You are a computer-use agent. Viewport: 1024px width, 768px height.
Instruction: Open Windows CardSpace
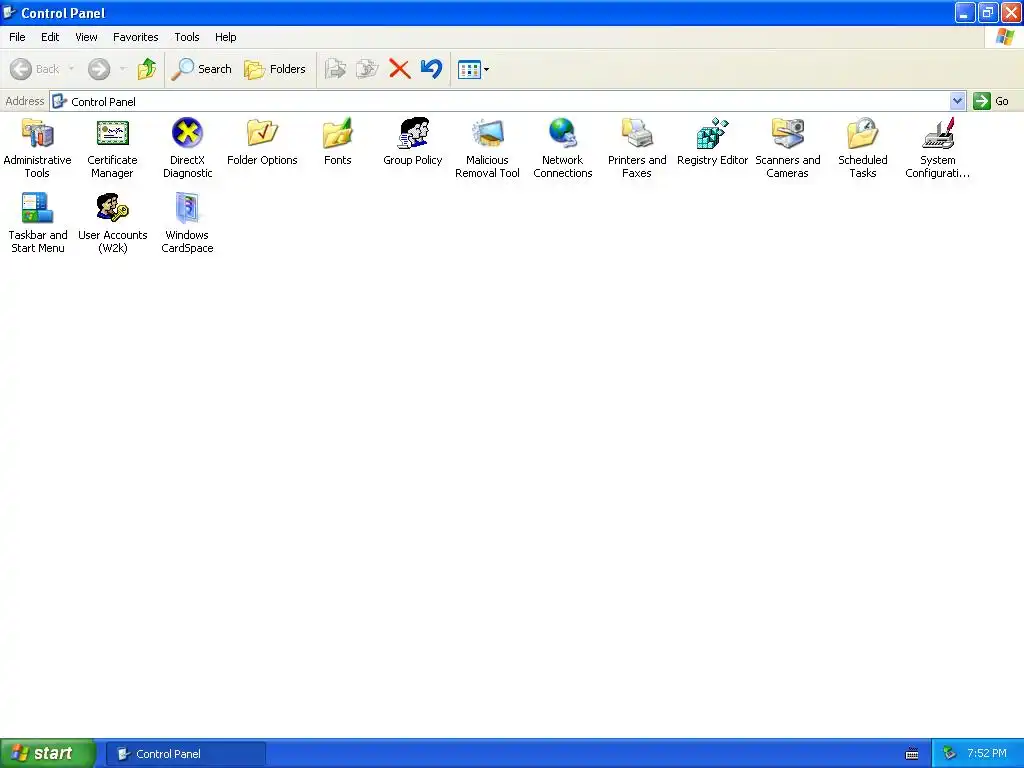coord(187,223)
